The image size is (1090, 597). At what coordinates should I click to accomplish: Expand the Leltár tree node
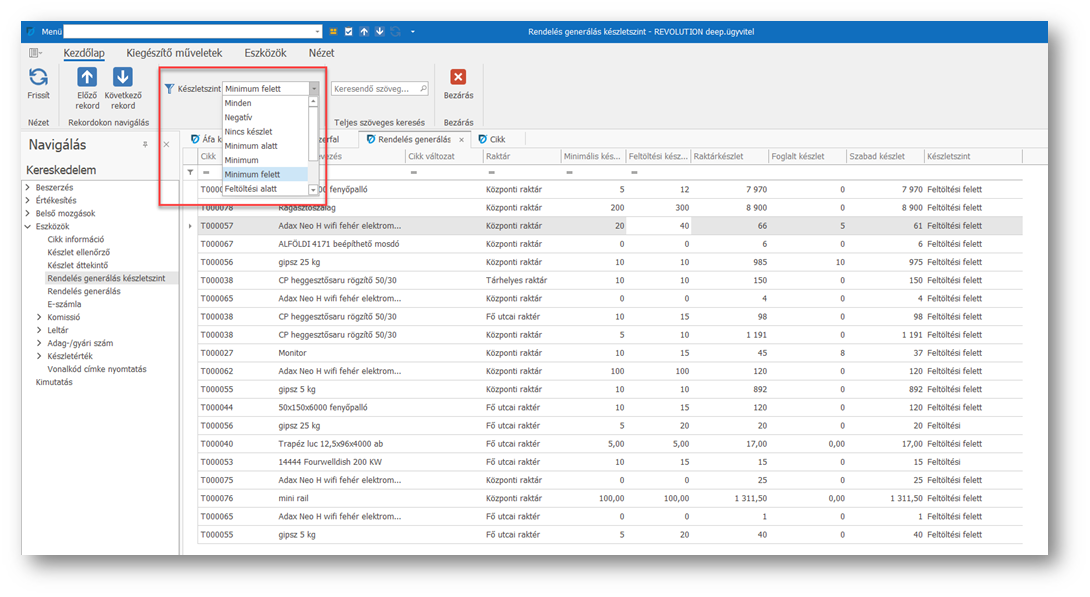(40, 330)
